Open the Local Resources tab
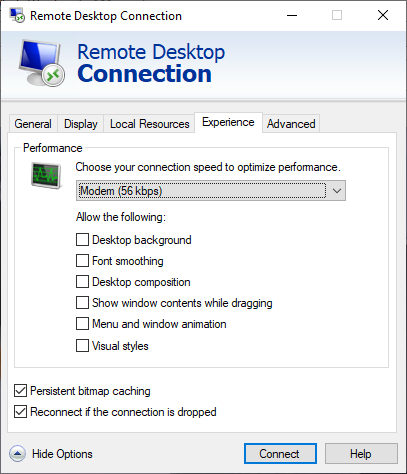Image resolution: width=407 pixels, height=474 pixels. pyautogui.click(x=149, y=124)
